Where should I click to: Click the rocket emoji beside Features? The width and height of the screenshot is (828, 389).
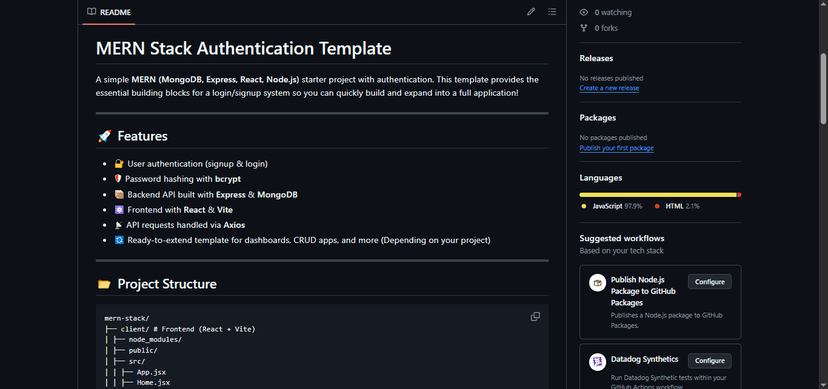coord(105,136)
